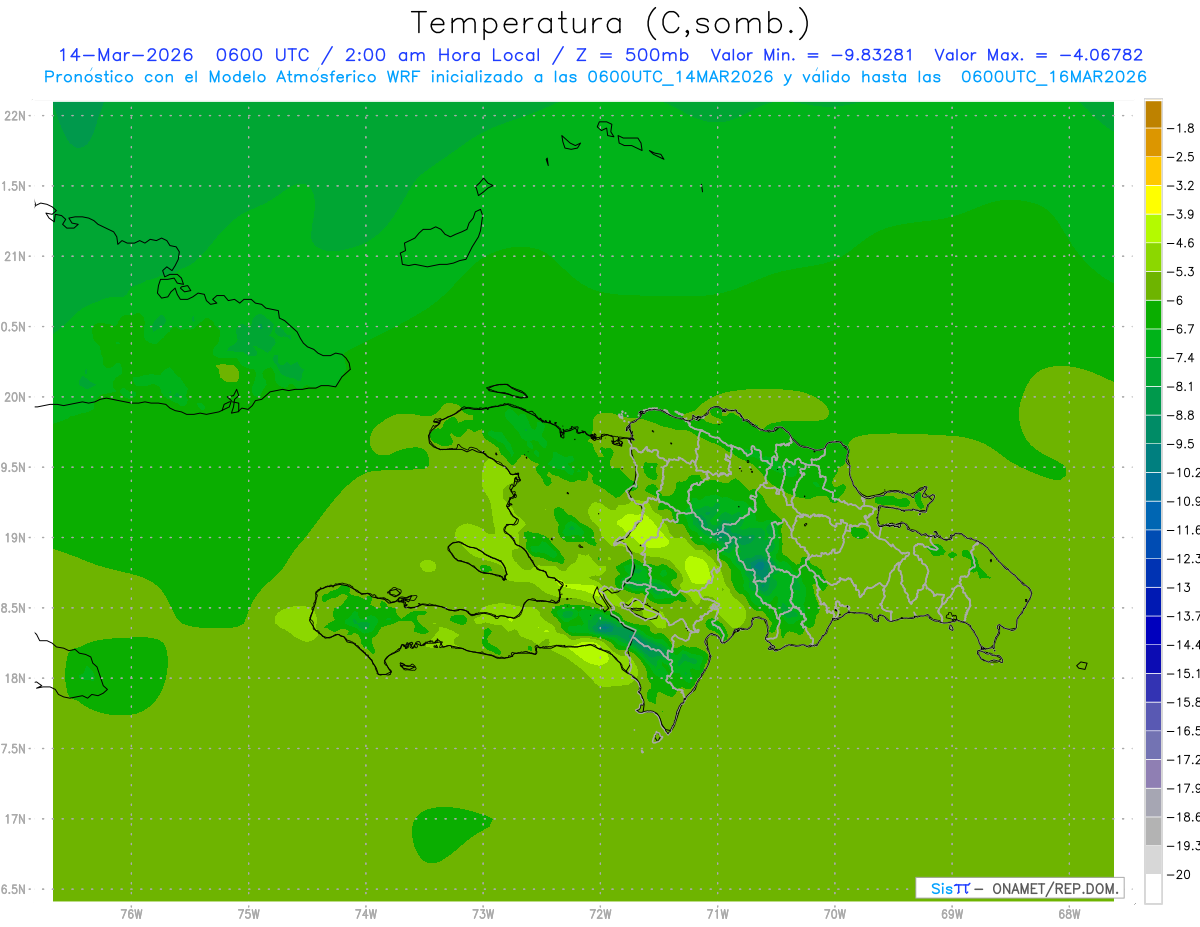This screenshot has height=927, width=1200.
Task: Click the '69W' longitude label
Action: 952,913
